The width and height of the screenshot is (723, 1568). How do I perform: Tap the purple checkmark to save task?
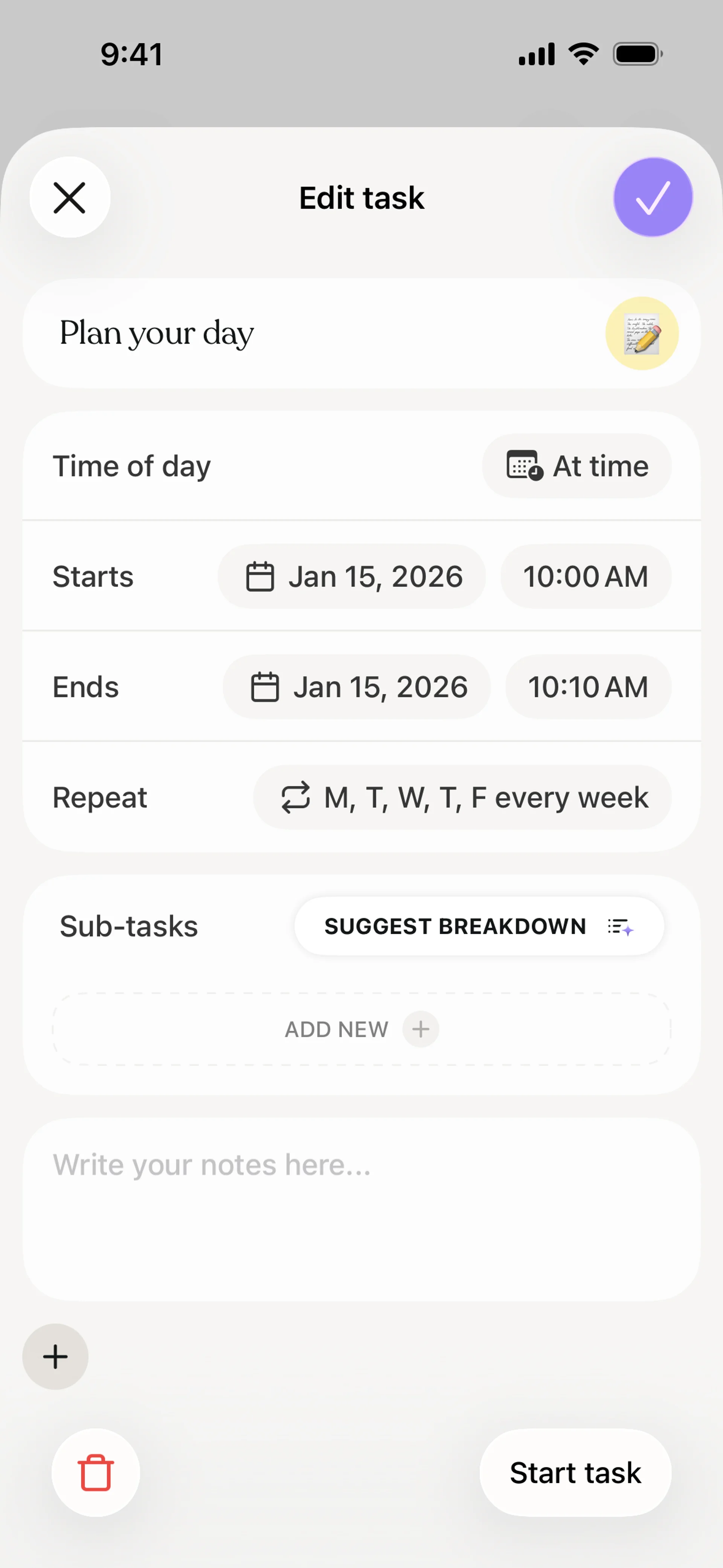(653, 197)
